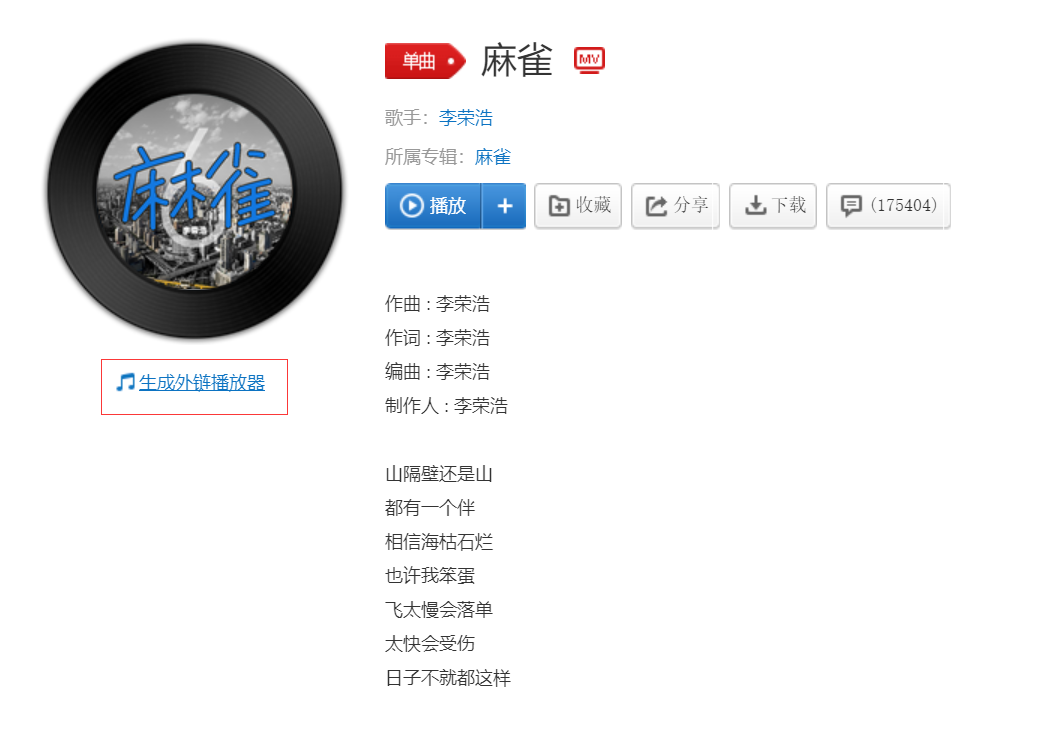
Task: Click the vinyl album cover image
Action: pos(195,191)
